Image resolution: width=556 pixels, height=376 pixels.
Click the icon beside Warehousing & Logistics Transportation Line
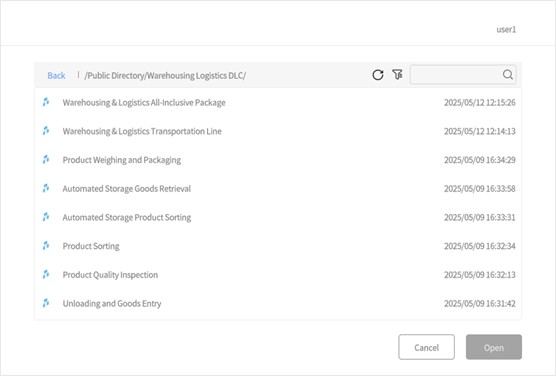coord(46,131)
